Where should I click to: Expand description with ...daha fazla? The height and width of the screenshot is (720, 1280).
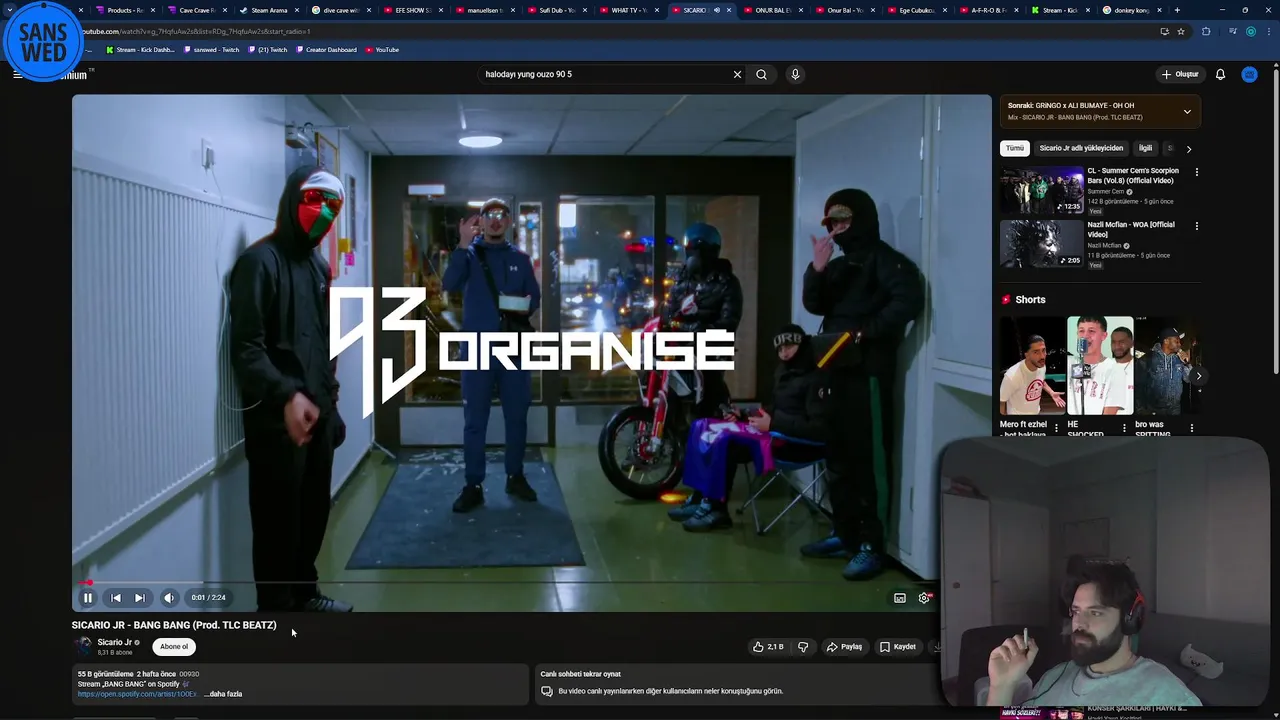(x=223, y=694)
